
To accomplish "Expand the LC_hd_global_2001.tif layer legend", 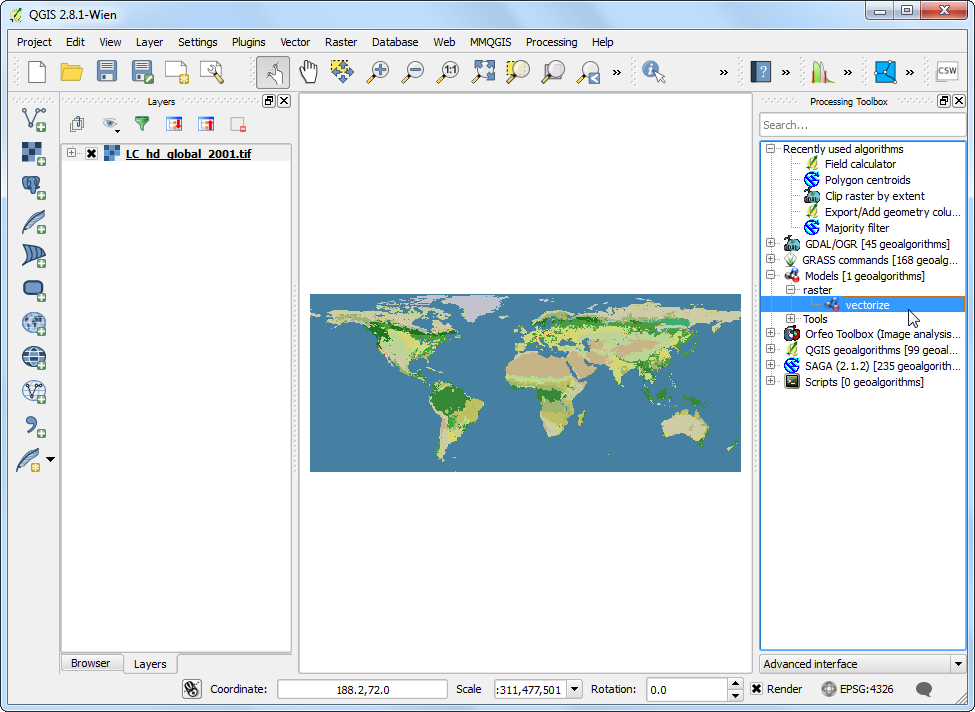I will [72, 152].
